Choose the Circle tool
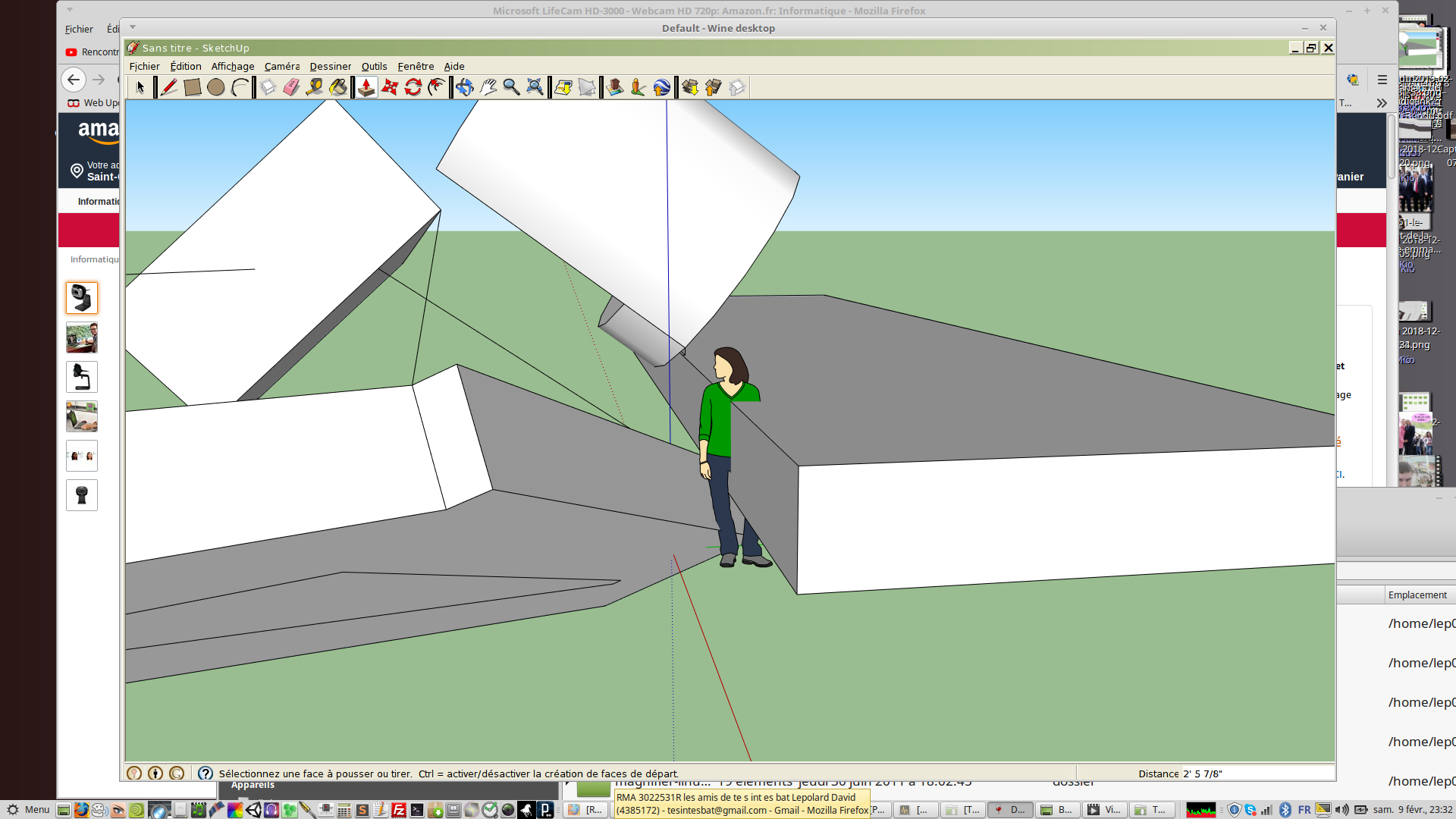The width and height of the screenshot is (1456, 819). pyautogui.click(x=215, y=87)
